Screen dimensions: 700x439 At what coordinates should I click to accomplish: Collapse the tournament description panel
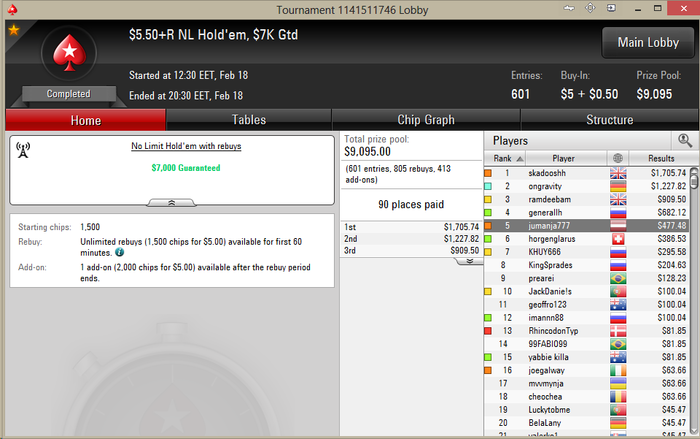(x=171, y=203)
